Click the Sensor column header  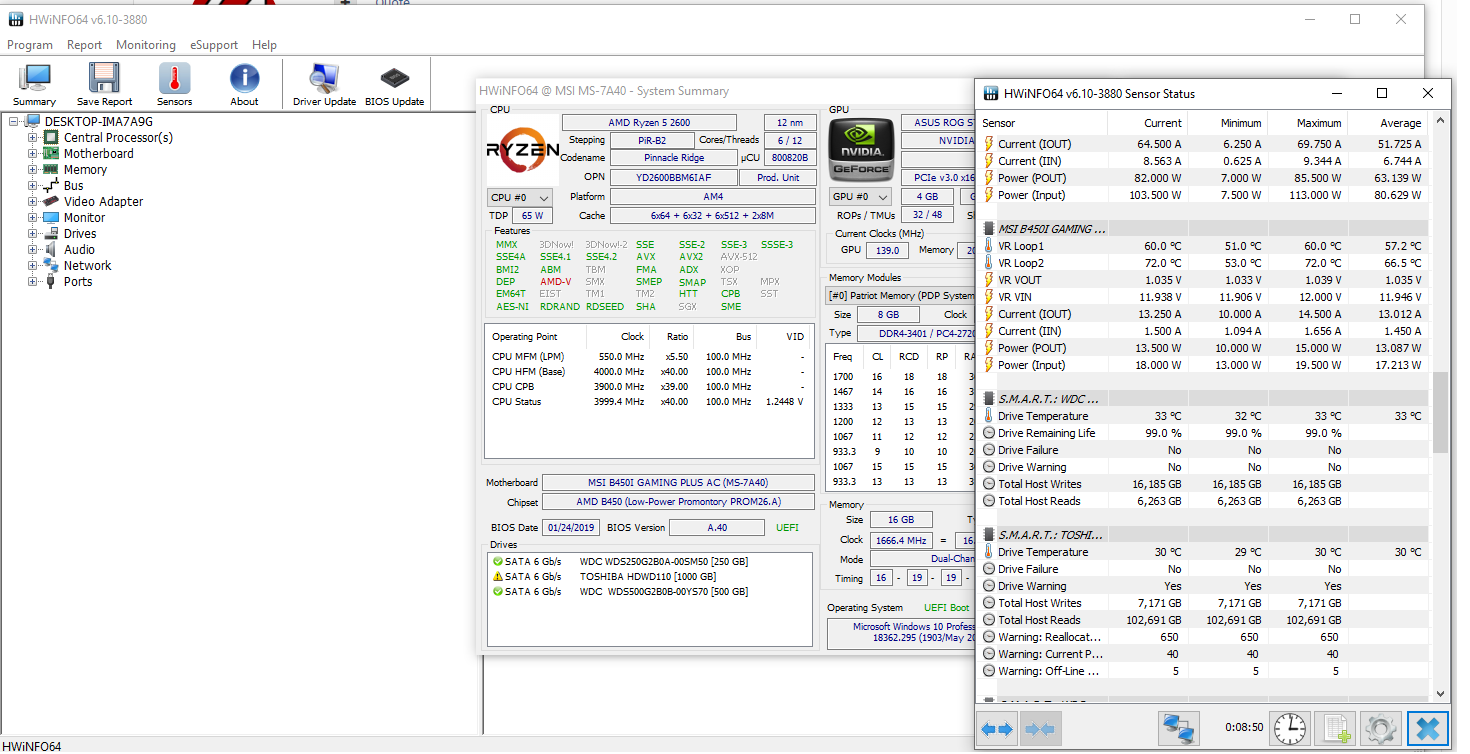1043,123
